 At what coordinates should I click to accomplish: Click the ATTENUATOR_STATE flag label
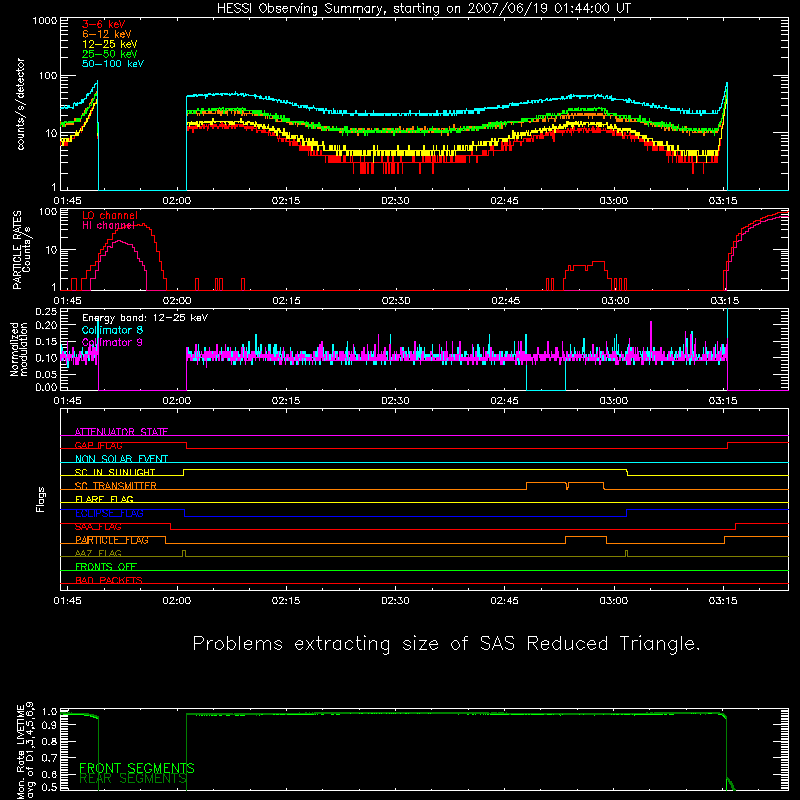pyautogui.click(x=121, y=432)
